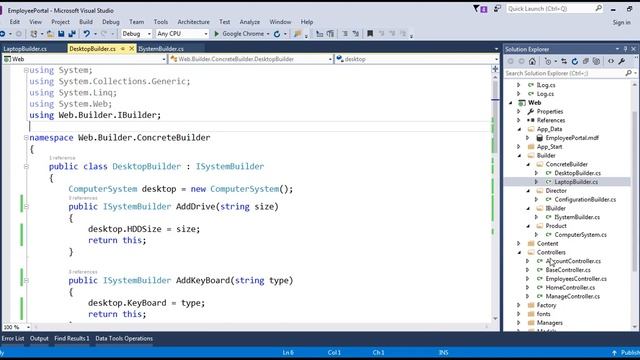Viewport: 640px width, 360px height.
Task: Comment out the selected lines via the toolbar
Action: 345,34
